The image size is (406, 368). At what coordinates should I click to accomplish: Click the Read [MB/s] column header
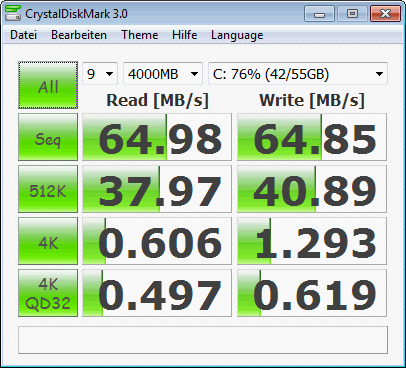click(x=157, y=100)
